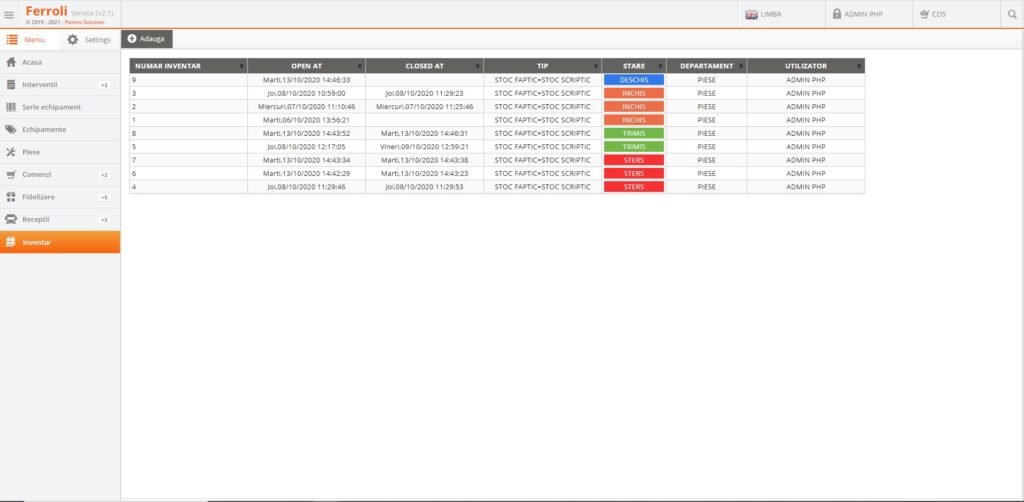Click the gift icon for Fidelizare
Viewport: 1024px width, 502px height.
11,197
